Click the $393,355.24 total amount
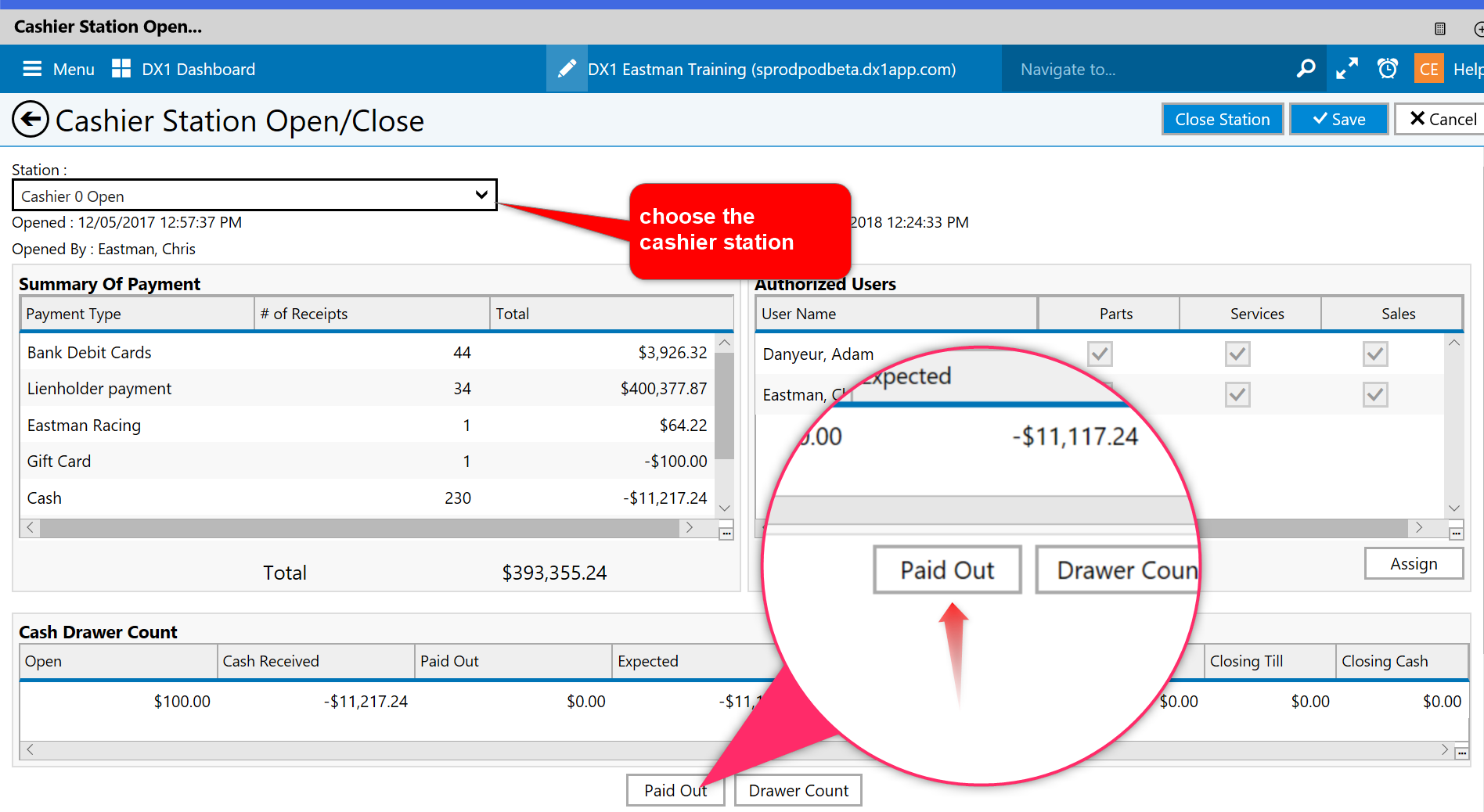Image resolution: width=1484 pixels, height=812 pixels. pyautogui.click(x=554, y=573)
